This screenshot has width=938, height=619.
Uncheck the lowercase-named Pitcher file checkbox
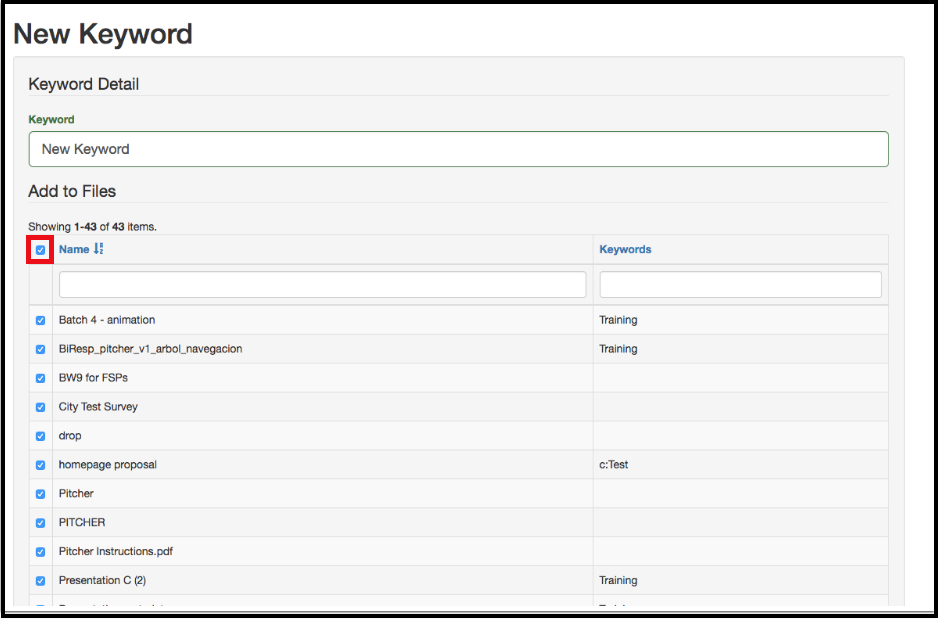[x=41, y=494]
